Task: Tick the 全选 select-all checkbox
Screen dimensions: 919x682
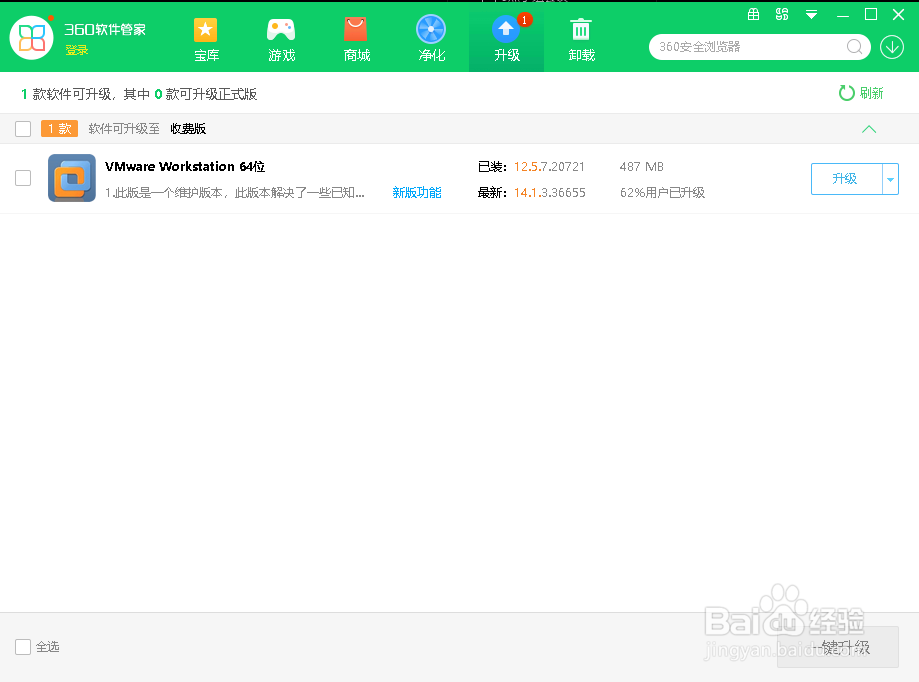Action: point(23,647)
